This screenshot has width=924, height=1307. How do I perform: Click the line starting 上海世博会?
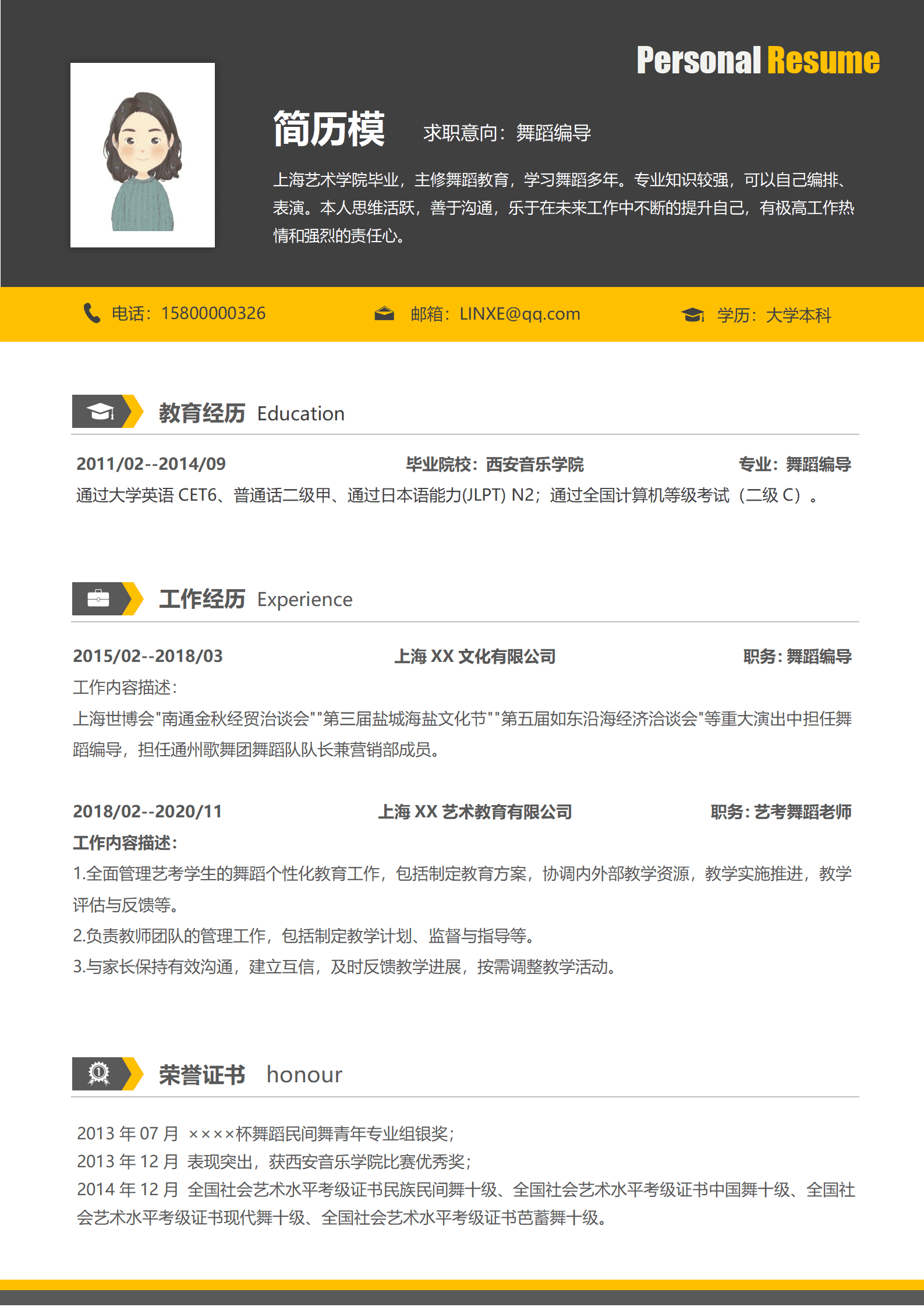click(462, 718)
